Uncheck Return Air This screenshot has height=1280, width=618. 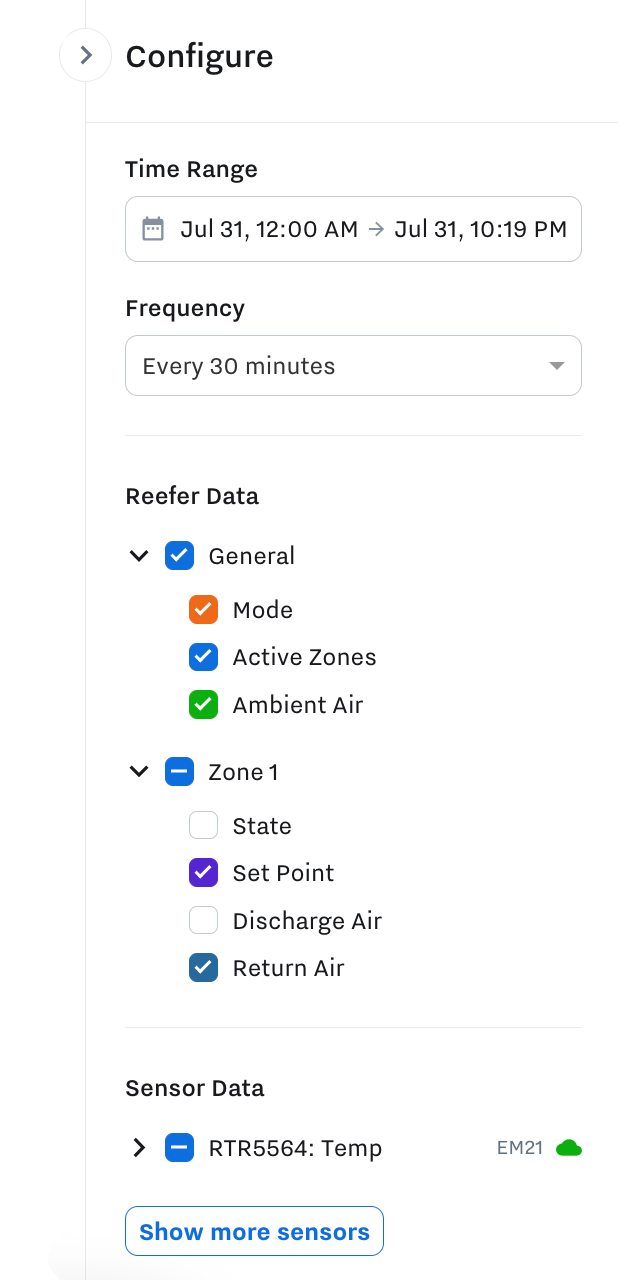coord(203,967)
